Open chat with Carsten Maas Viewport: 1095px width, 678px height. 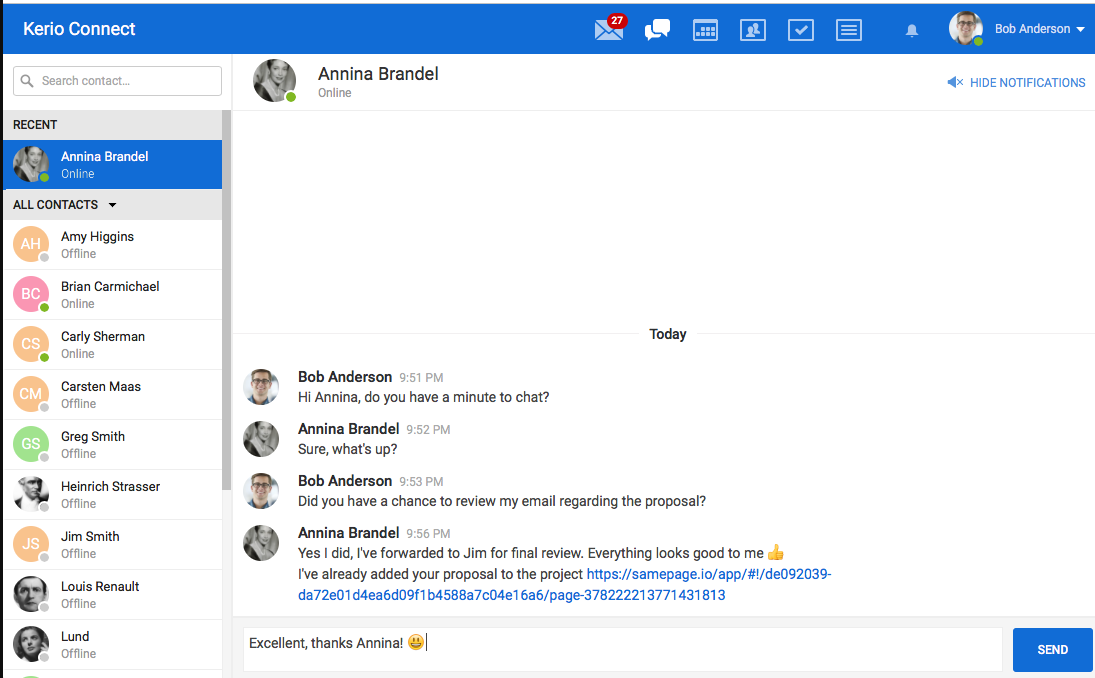click(112, 395)
